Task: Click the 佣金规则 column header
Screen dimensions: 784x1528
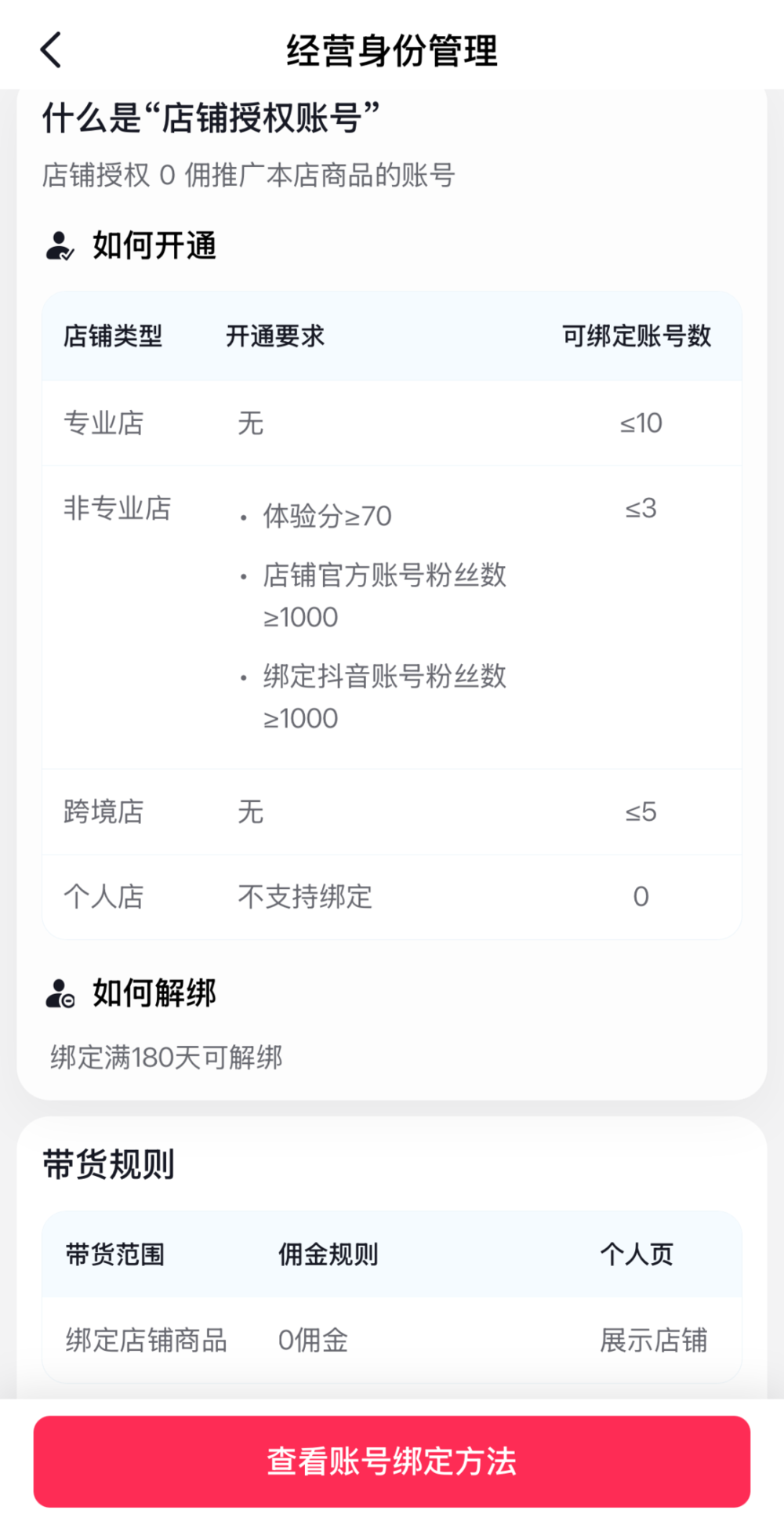Action: [328, 1254]
